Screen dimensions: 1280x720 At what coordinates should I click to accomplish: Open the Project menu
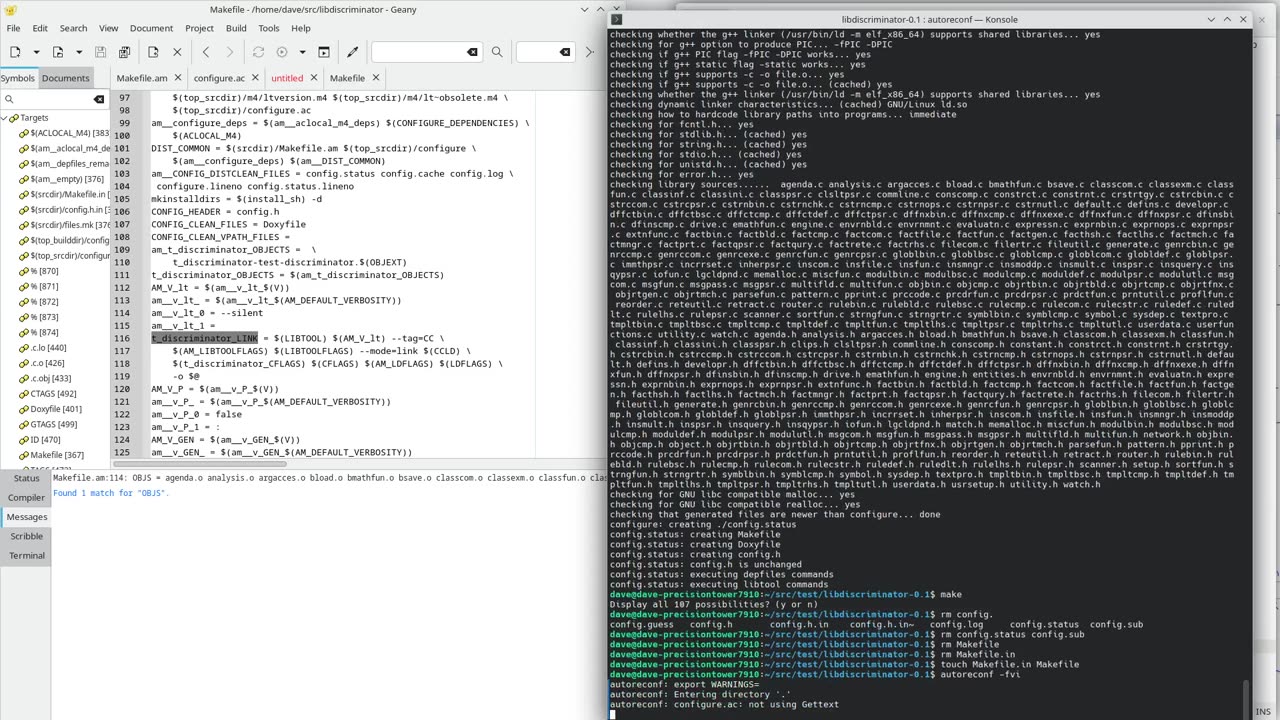(199, 28)
